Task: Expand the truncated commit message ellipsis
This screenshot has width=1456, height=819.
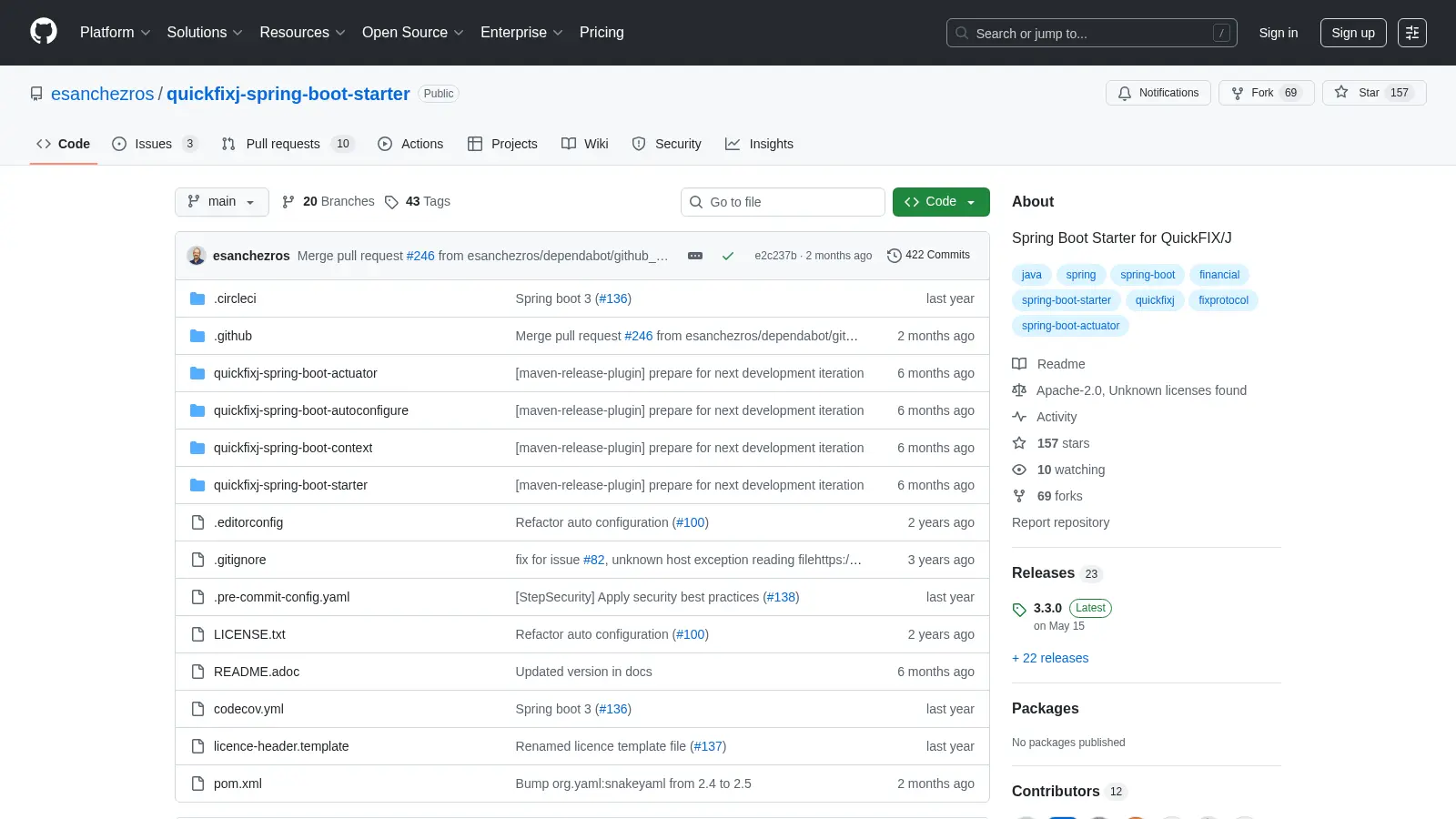Action: (695, 256)
